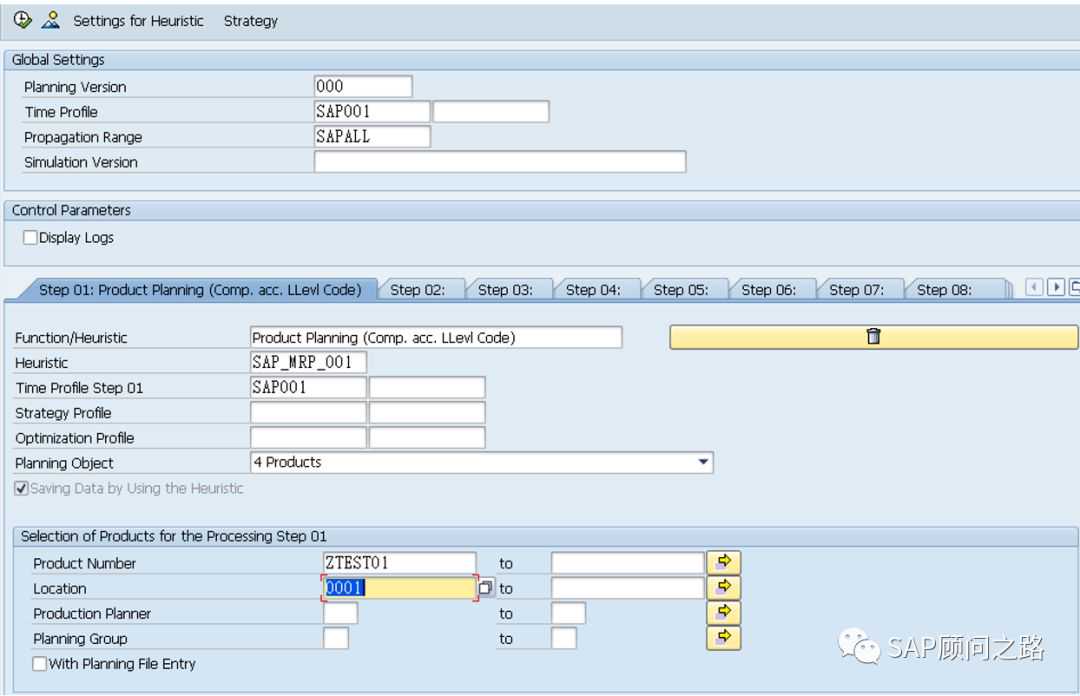This screenshot has width=1080, height=696.
Task: Open multiple selection for Product Number
Action: [x=723, y=563]
